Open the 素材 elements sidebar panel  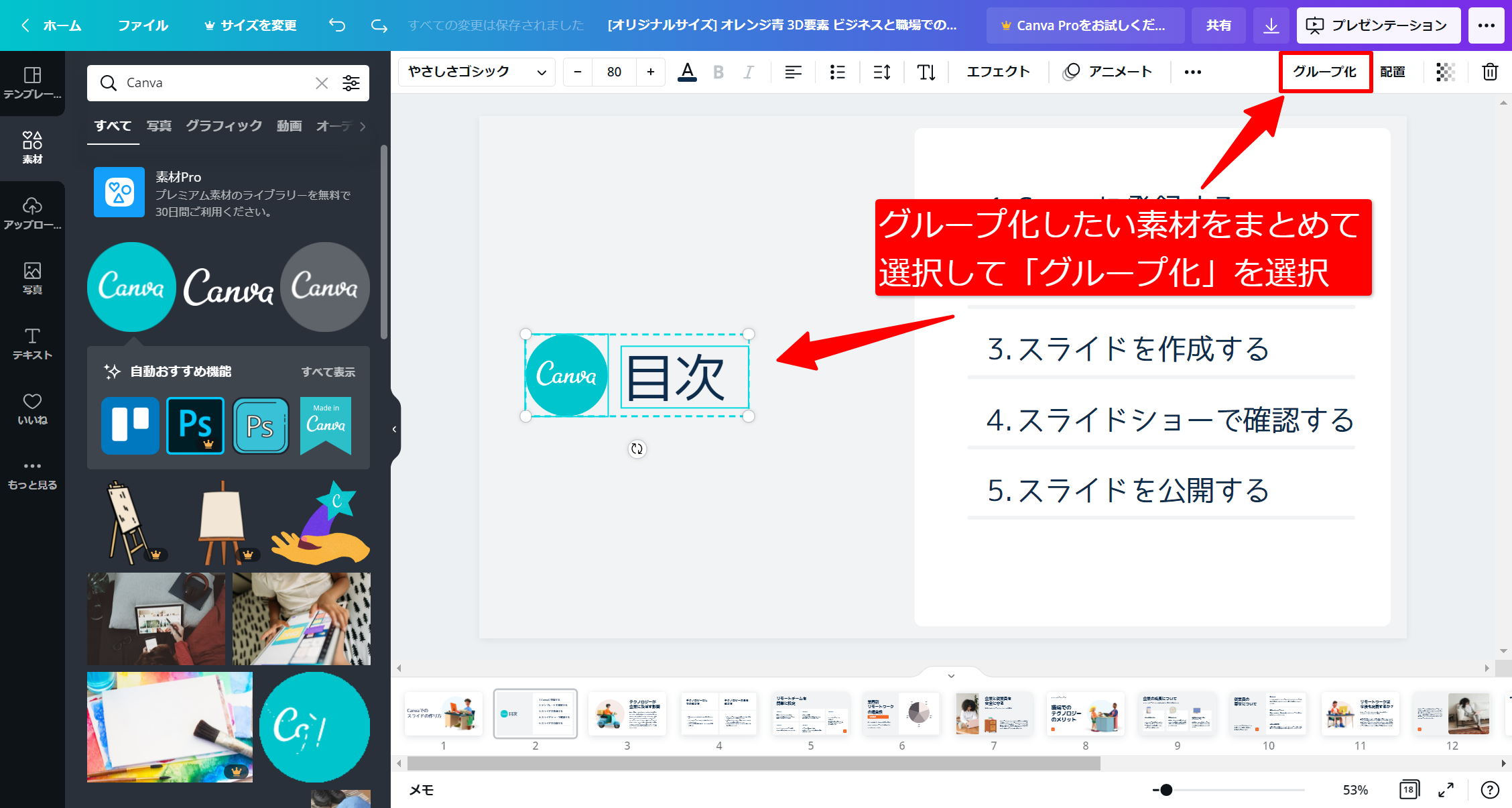point(32,148)
